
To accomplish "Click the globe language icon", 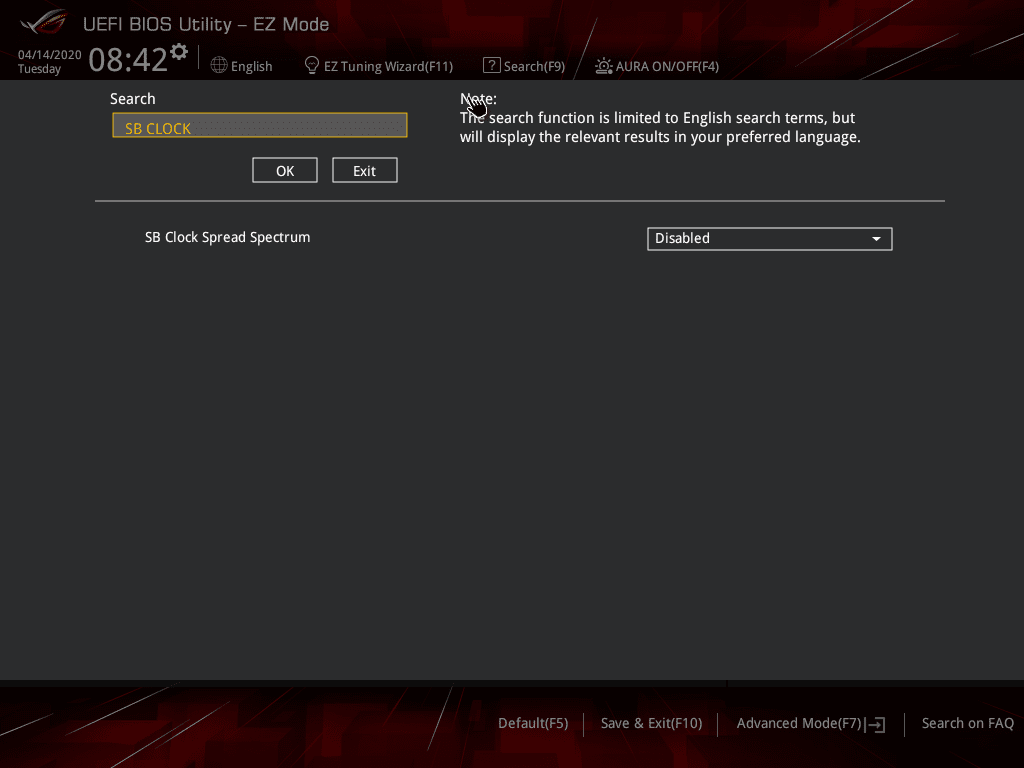I will coord(219,65).
